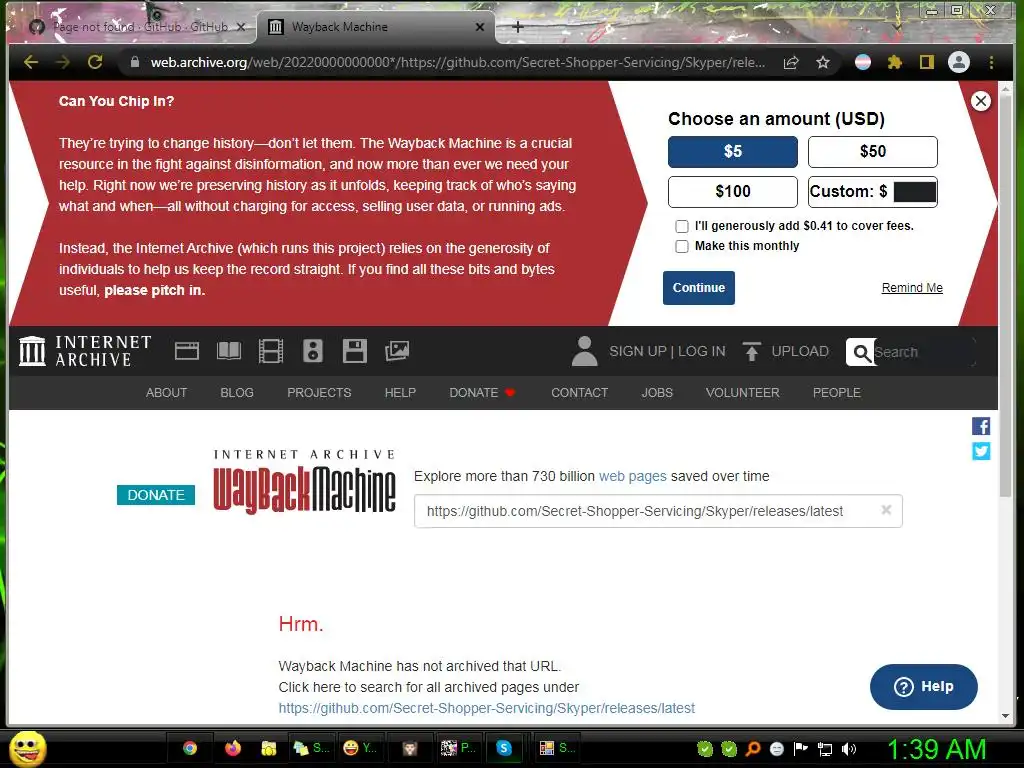Check 'Make this monthly' box
1024x768 pixels.
coord(682,246)
